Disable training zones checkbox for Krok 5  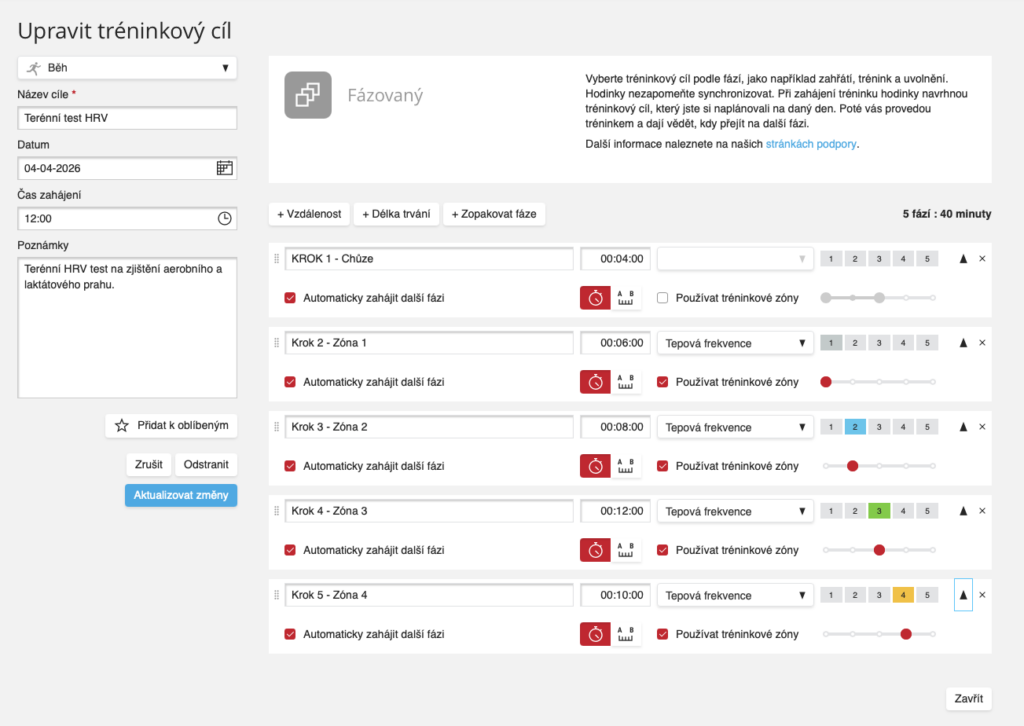pos(663,634)
